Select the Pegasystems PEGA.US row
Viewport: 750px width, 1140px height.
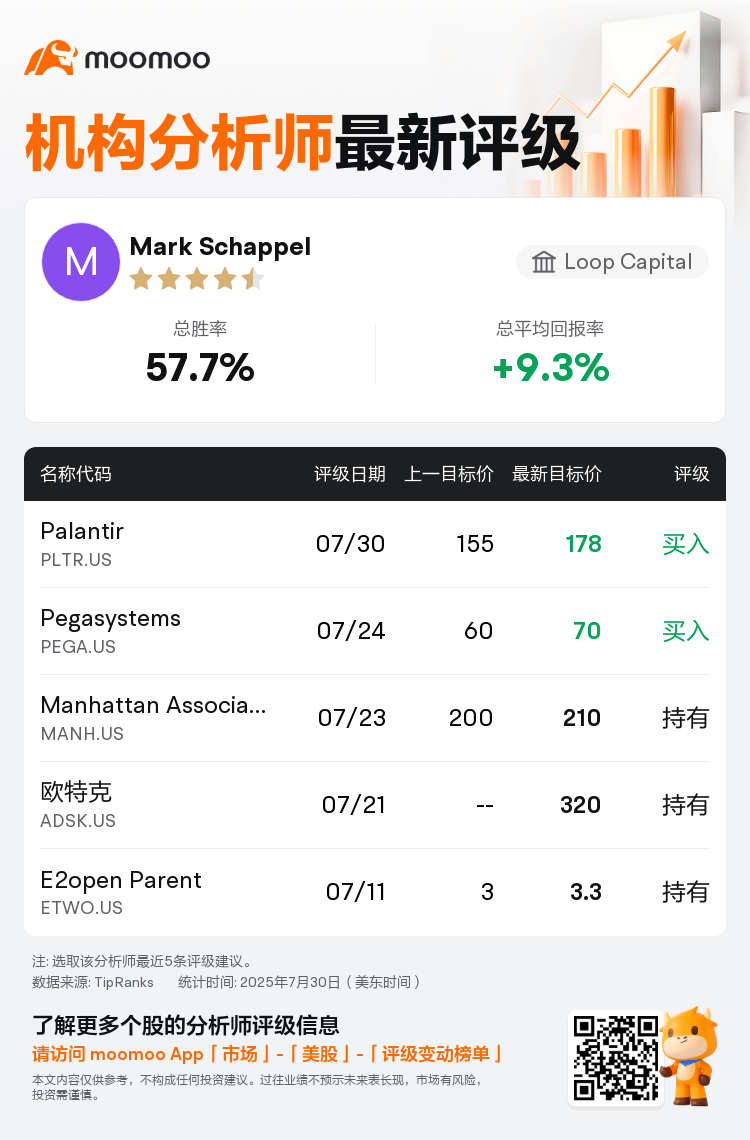[x=375, y=631]
